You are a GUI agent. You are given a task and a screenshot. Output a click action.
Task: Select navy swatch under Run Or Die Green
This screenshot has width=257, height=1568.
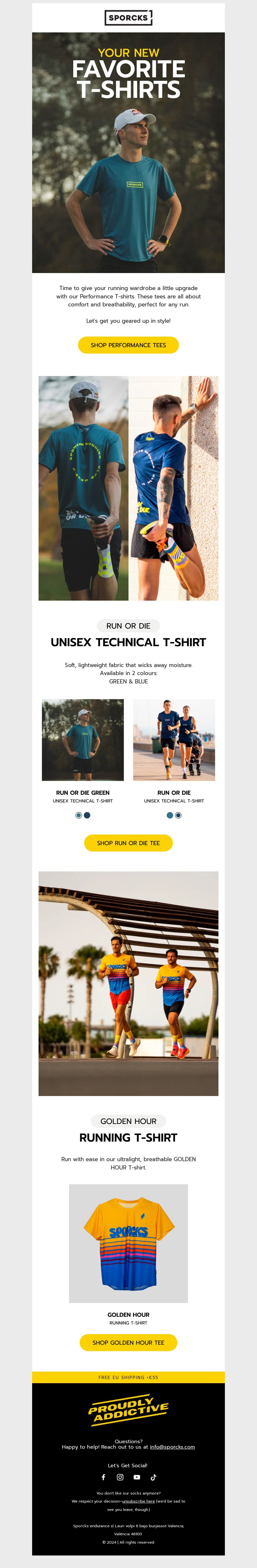pyautogui.click(x=87, y=815)
